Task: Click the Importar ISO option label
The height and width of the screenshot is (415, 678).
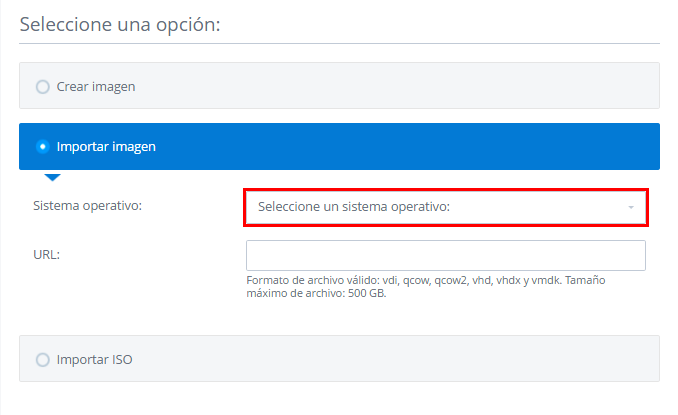Action: (x=94, y=360)
